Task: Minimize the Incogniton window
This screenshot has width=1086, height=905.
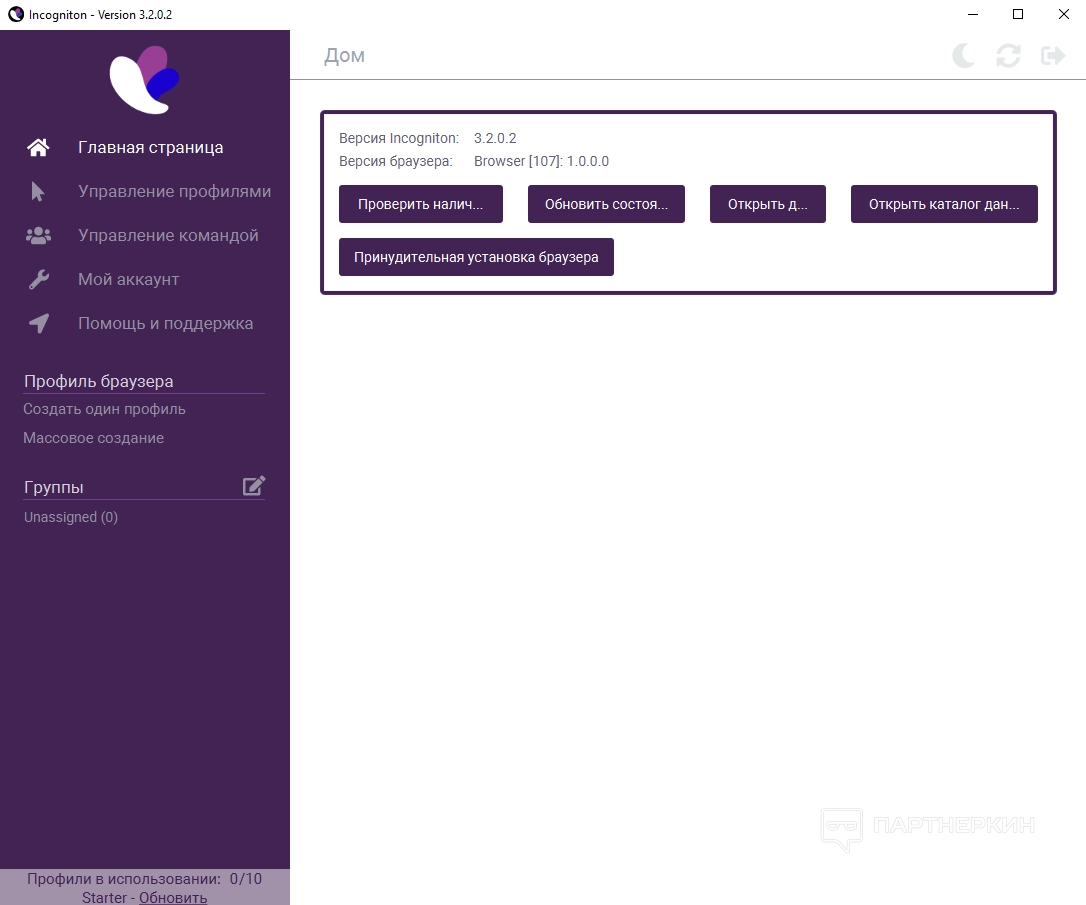Action: 973,15
